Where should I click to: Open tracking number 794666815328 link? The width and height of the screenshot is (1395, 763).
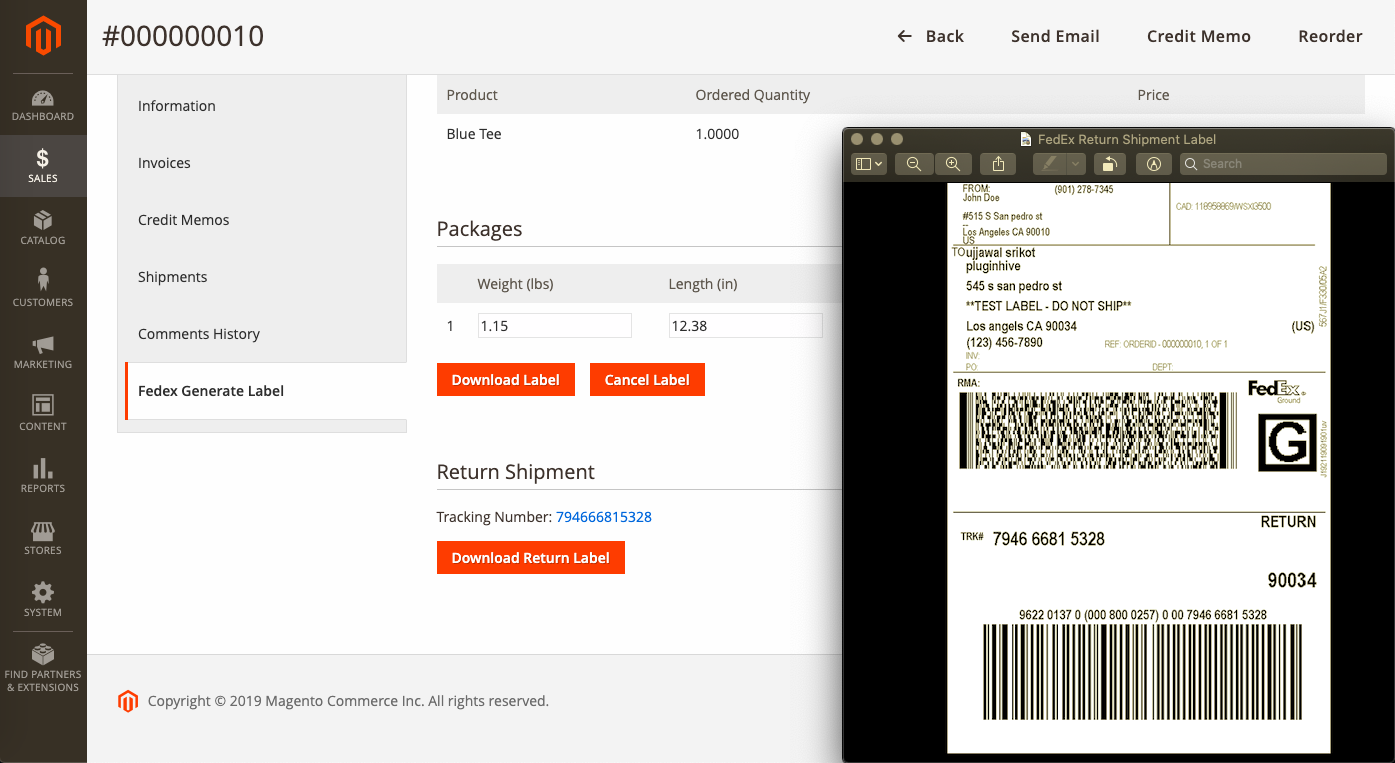604,517
